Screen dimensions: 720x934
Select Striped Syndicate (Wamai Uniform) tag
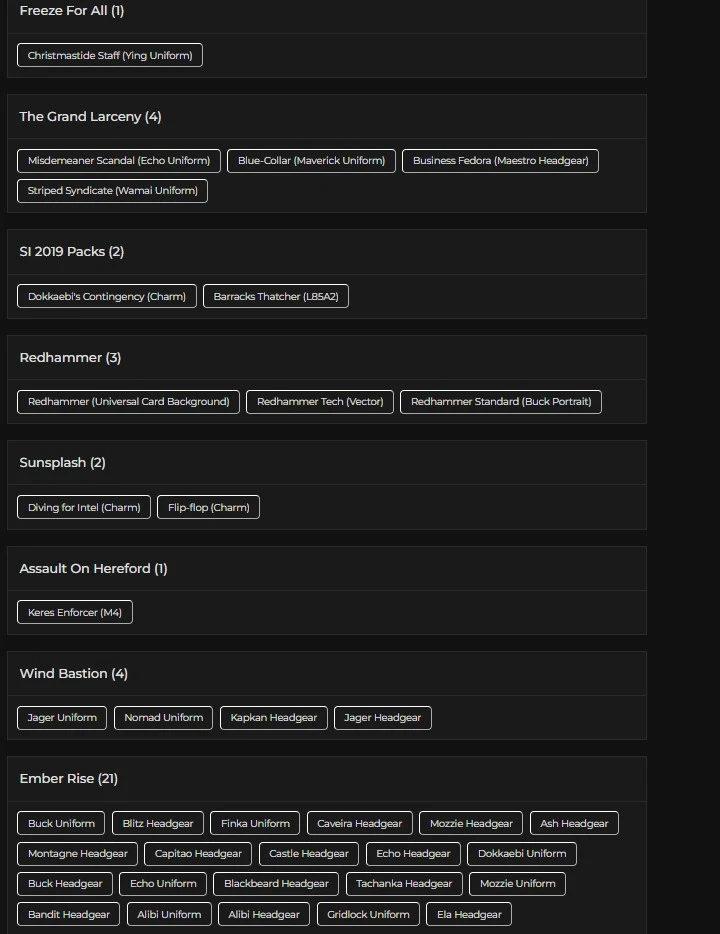(112, 190)
